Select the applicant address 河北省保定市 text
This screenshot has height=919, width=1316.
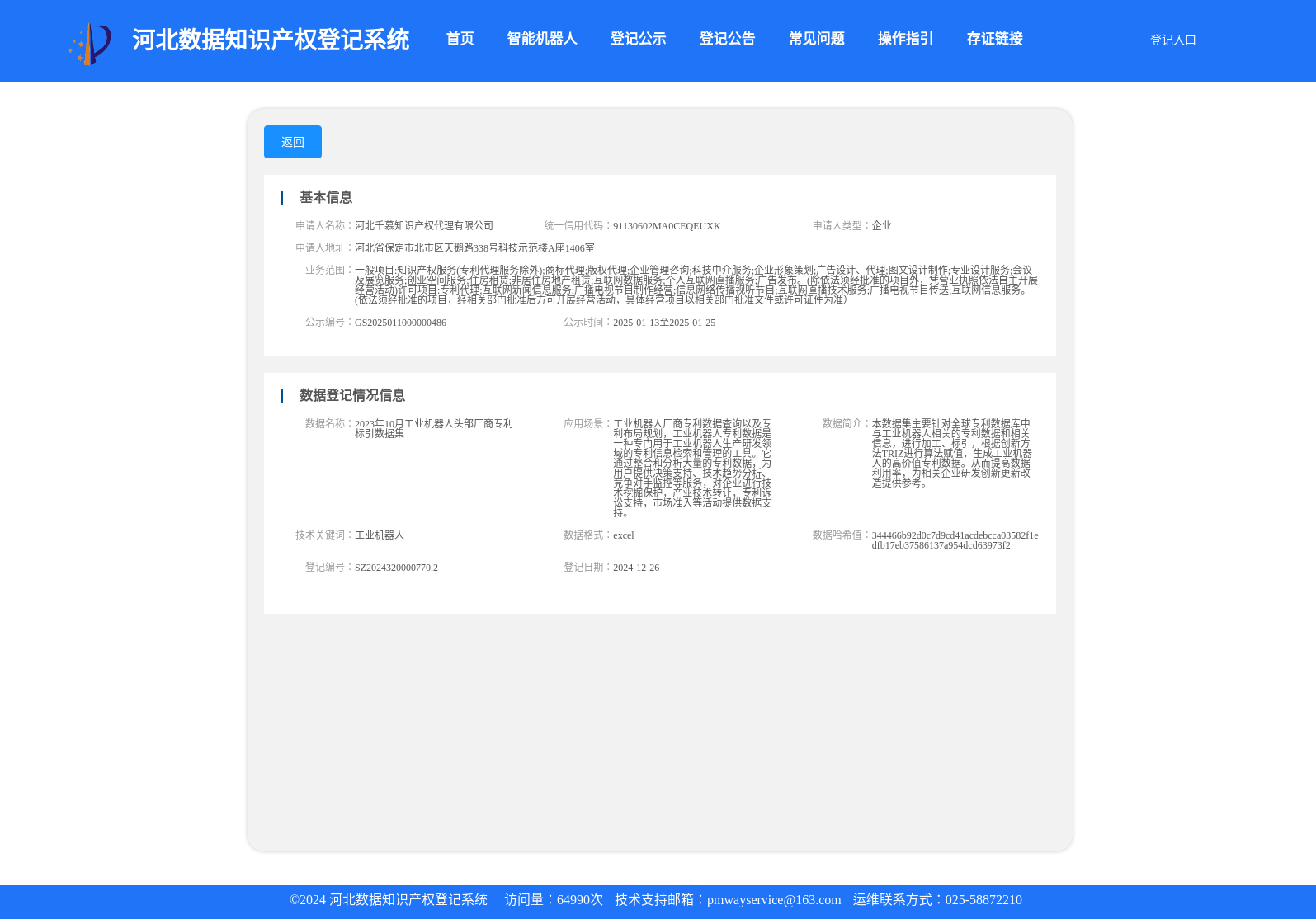coord(474,247)
